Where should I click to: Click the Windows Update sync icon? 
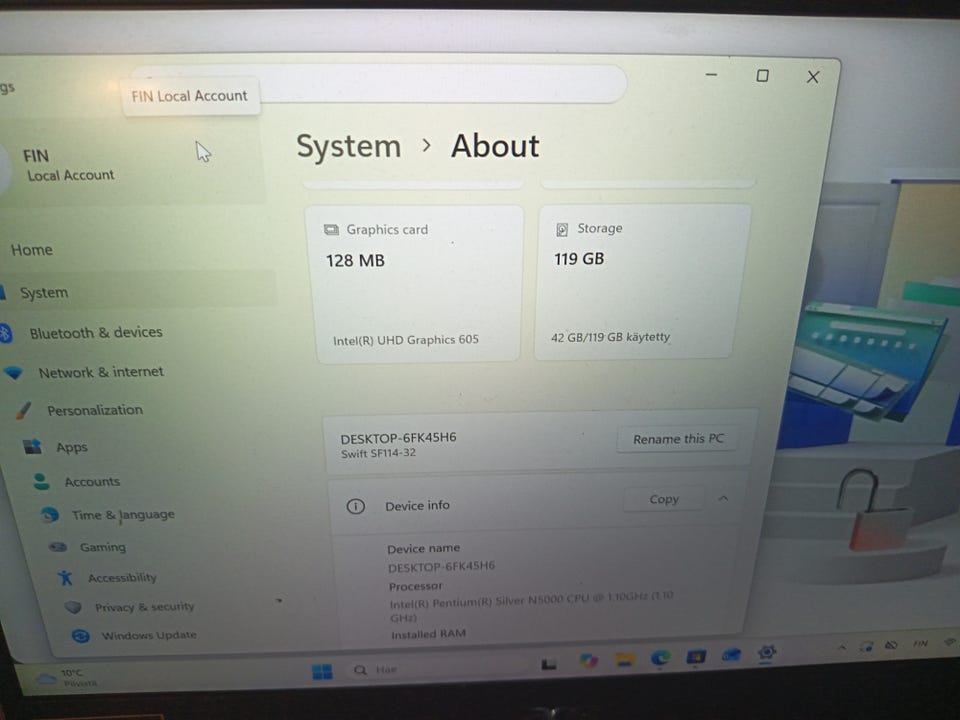click(80, 636)
